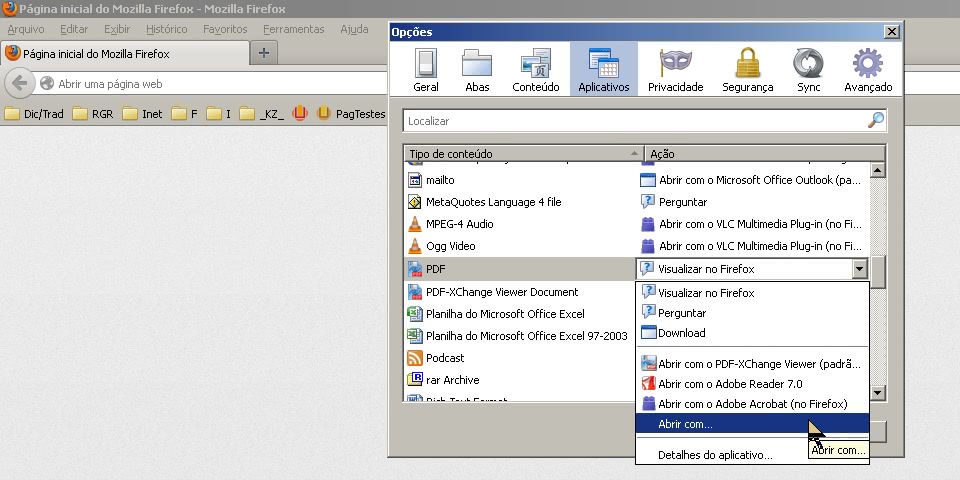Click 'Detalhes do aplicativo...' option

click(x=715, y=456)
